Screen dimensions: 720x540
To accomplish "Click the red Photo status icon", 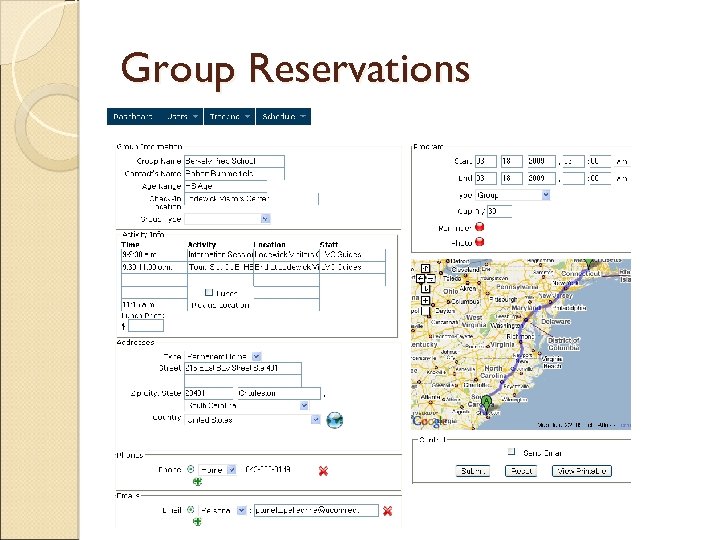I will coord(479,242).
